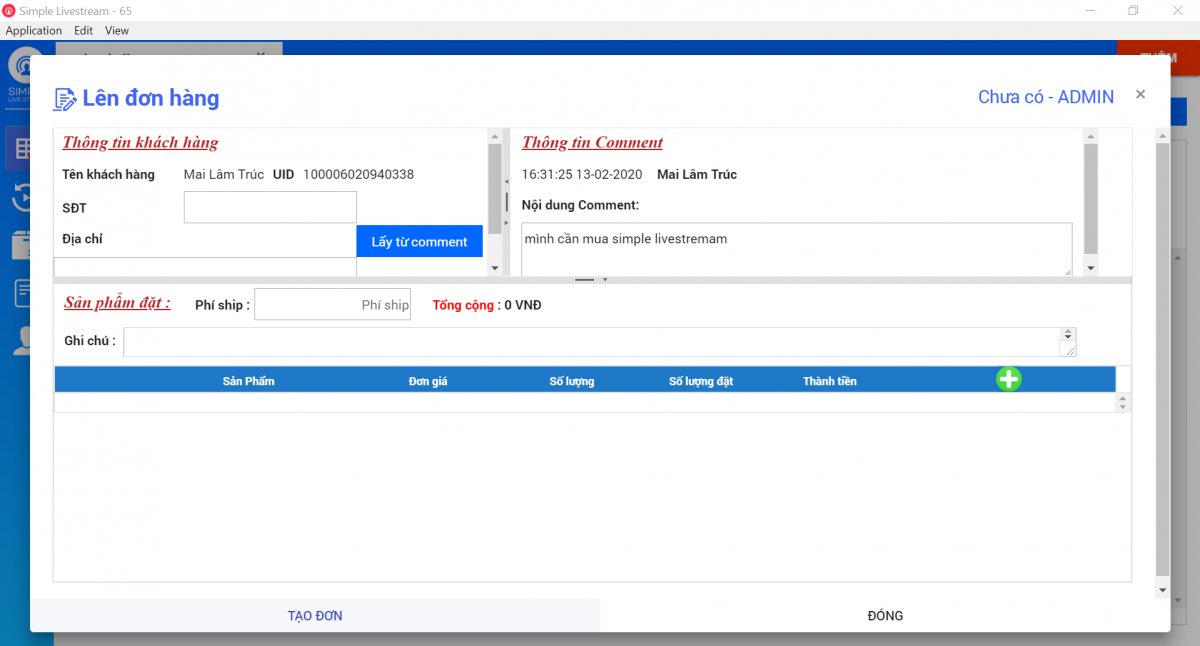Open the Application menu

pyautogui.click(x=34, y=31)
